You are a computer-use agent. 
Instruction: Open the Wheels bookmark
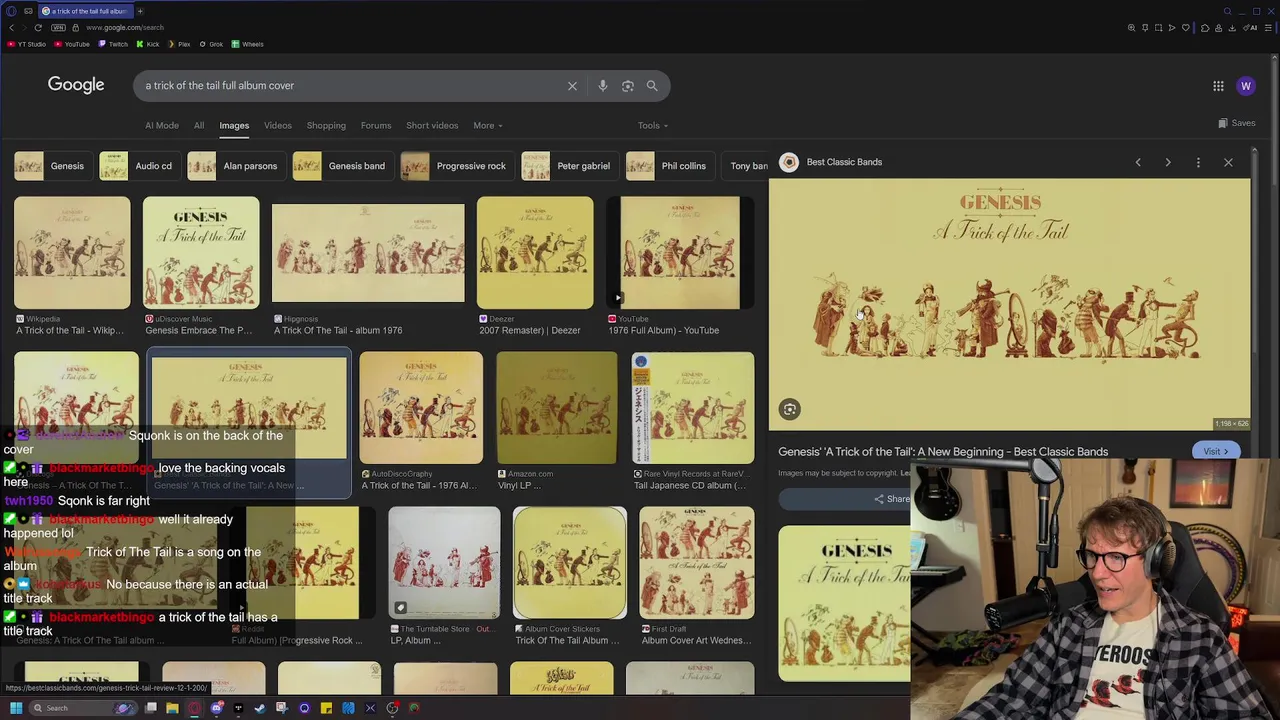248,44
